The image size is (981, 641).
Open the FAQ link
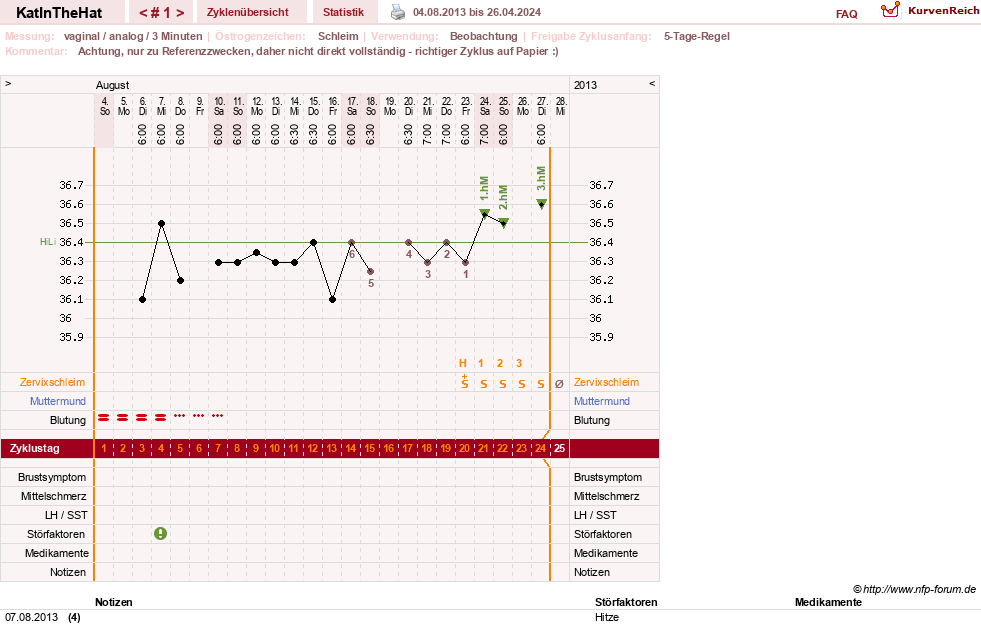(x=846, y=14)
